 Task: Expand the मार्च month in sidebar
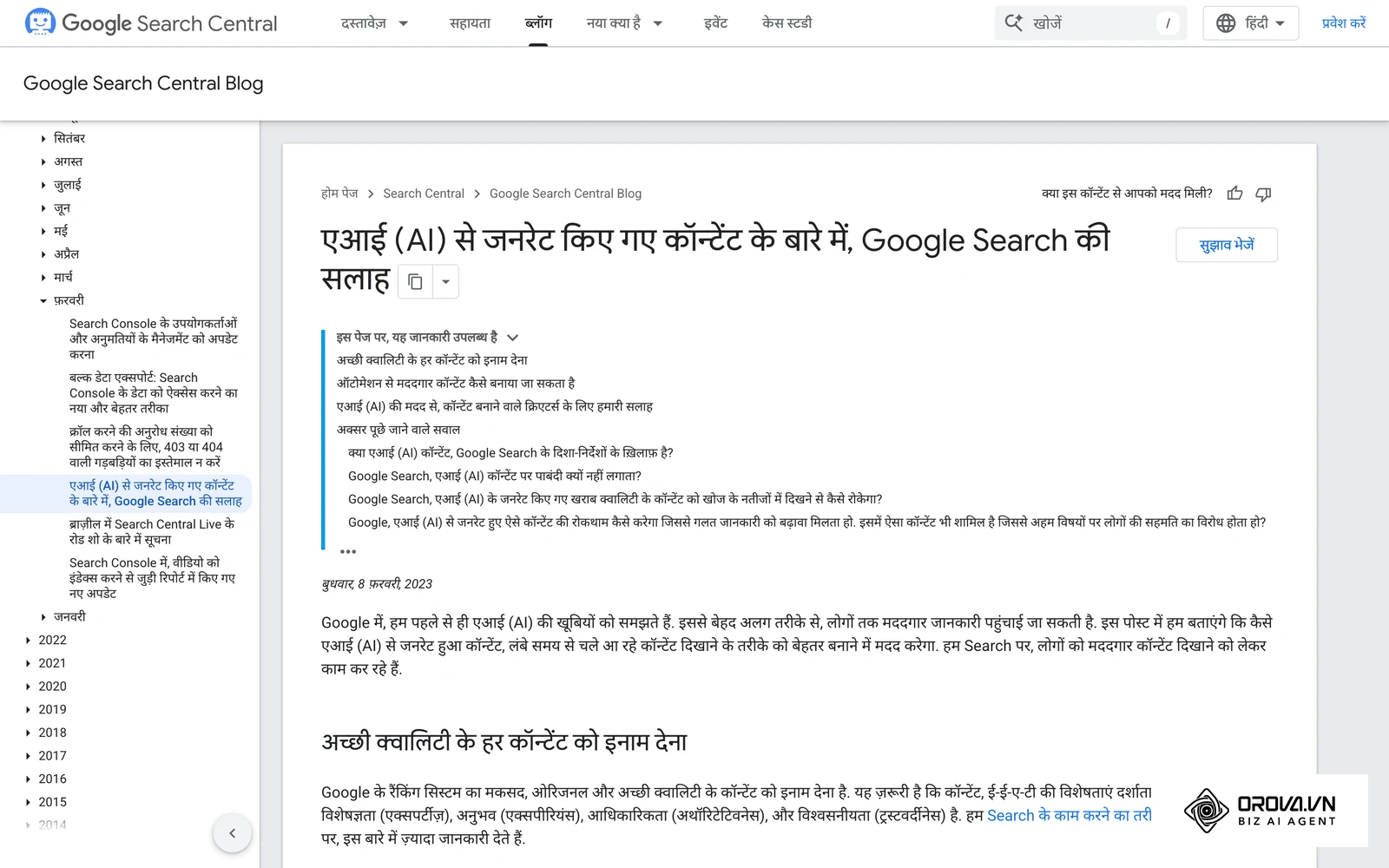(43, 278)
